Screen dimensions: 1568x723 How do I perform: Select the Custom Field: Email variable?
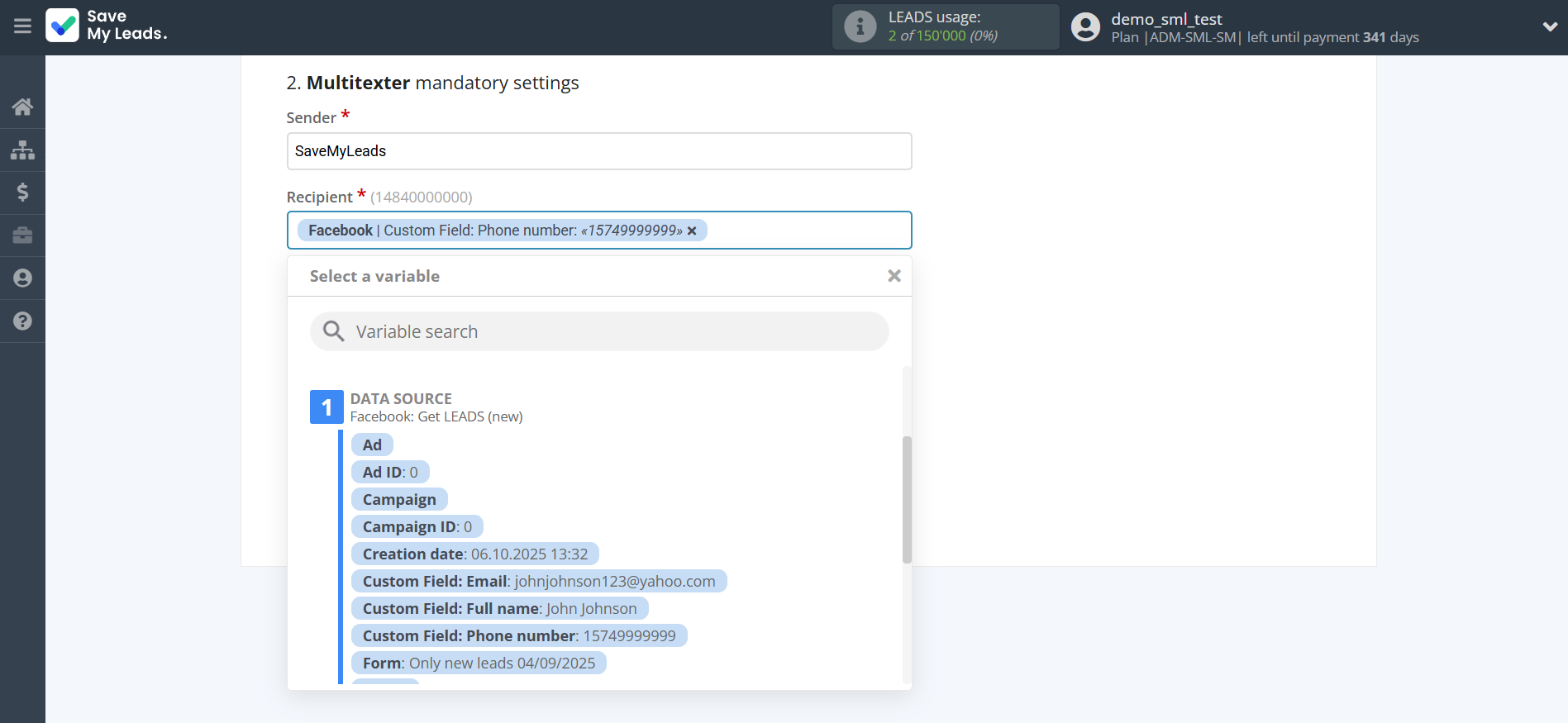pyautogui.click(x=538, y=582)
